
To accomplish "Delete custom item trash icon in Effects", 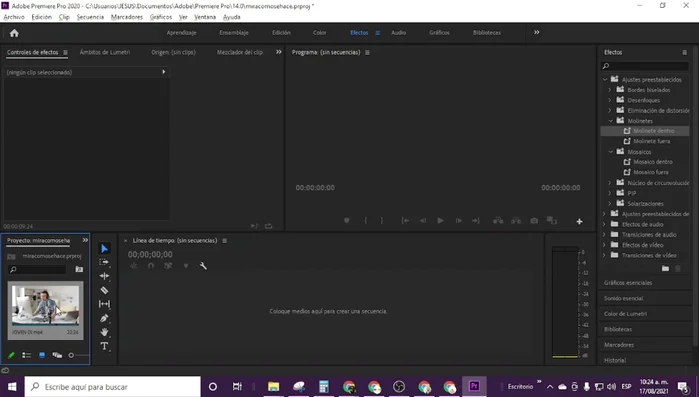I will point(678,268).
